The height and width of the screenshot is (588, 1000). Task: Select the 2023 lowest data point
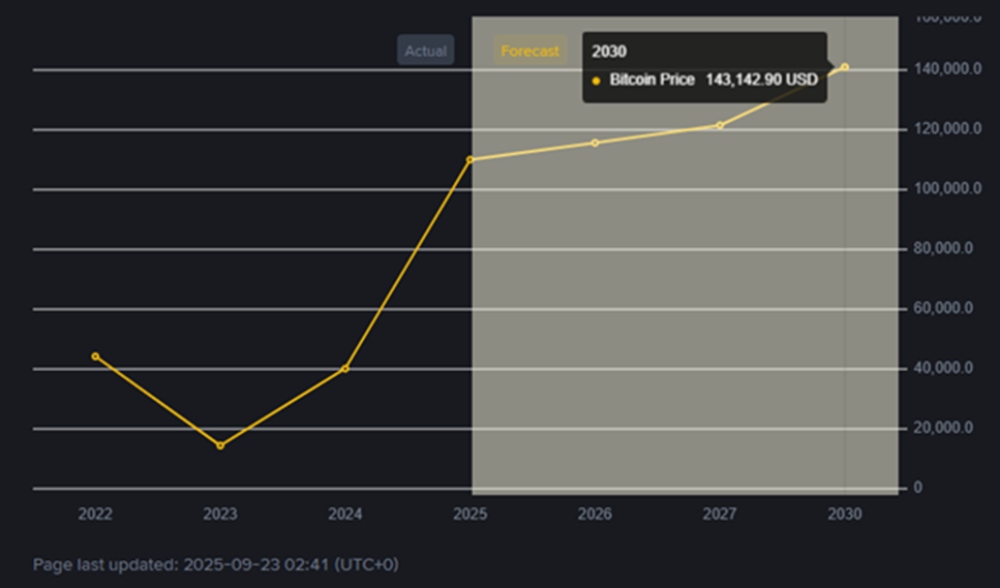(x=220, y=445)
